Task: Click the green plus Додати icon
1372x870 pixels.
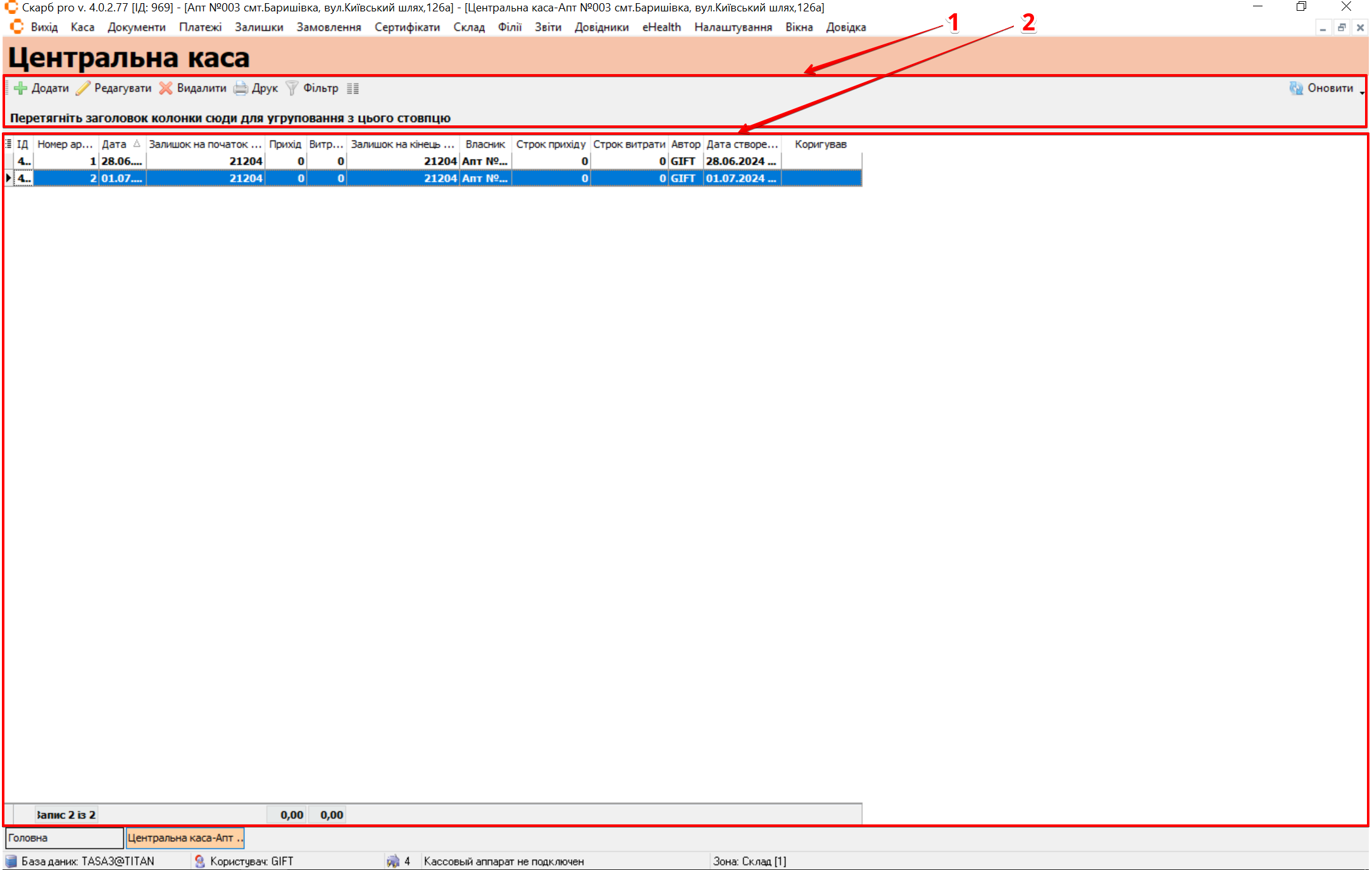Action: [x=20, y=88]
